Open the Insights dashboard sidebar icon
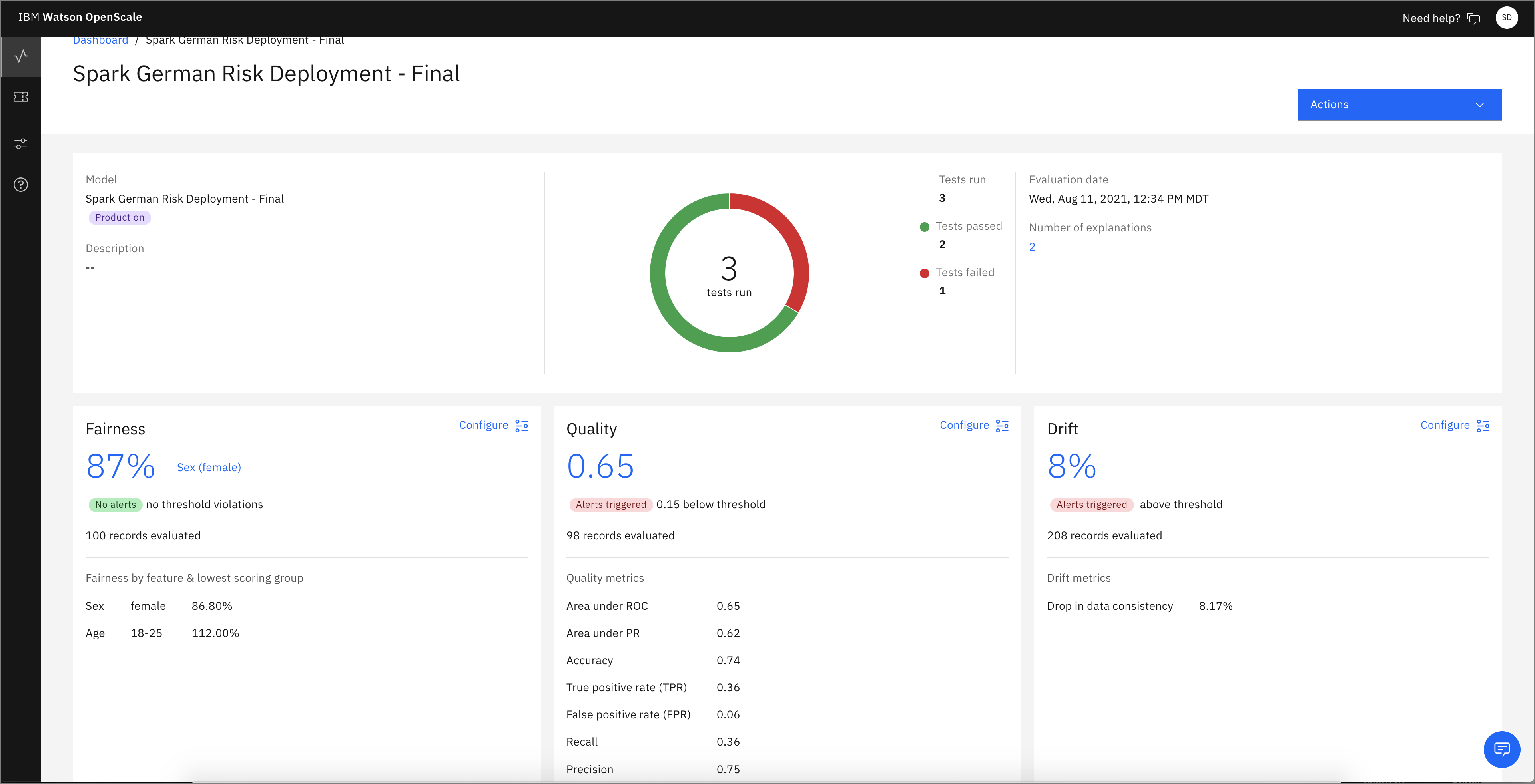This screenshot has height=784, width=1535. point(21,56)
